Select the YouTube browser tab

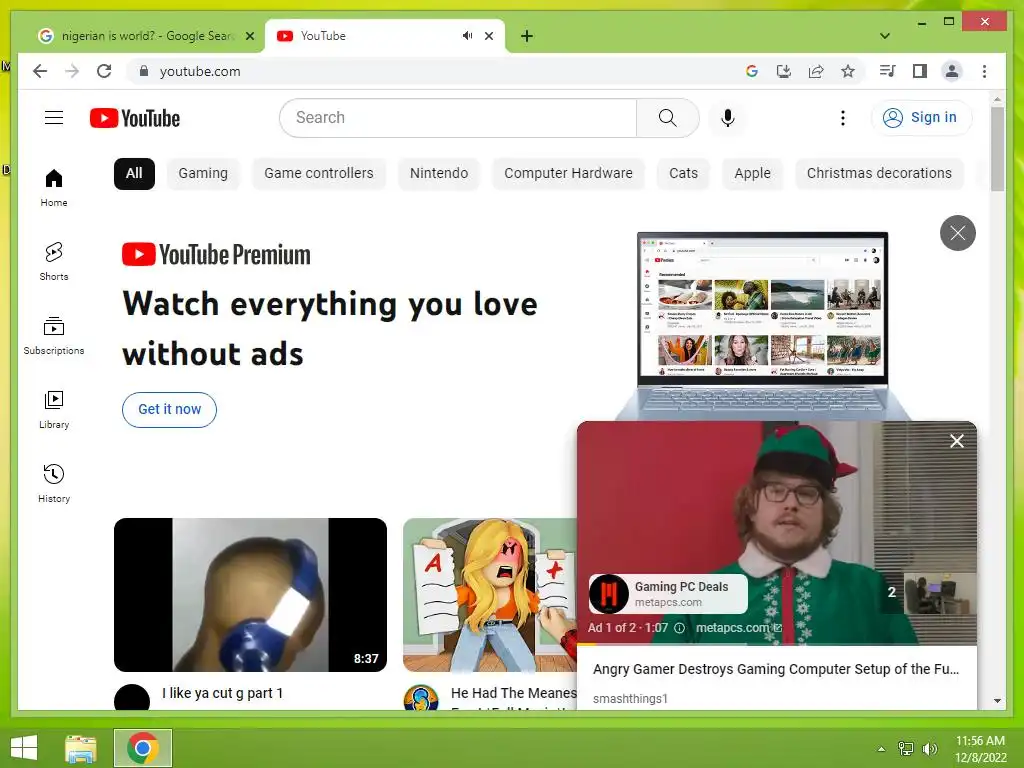point(384,36)
